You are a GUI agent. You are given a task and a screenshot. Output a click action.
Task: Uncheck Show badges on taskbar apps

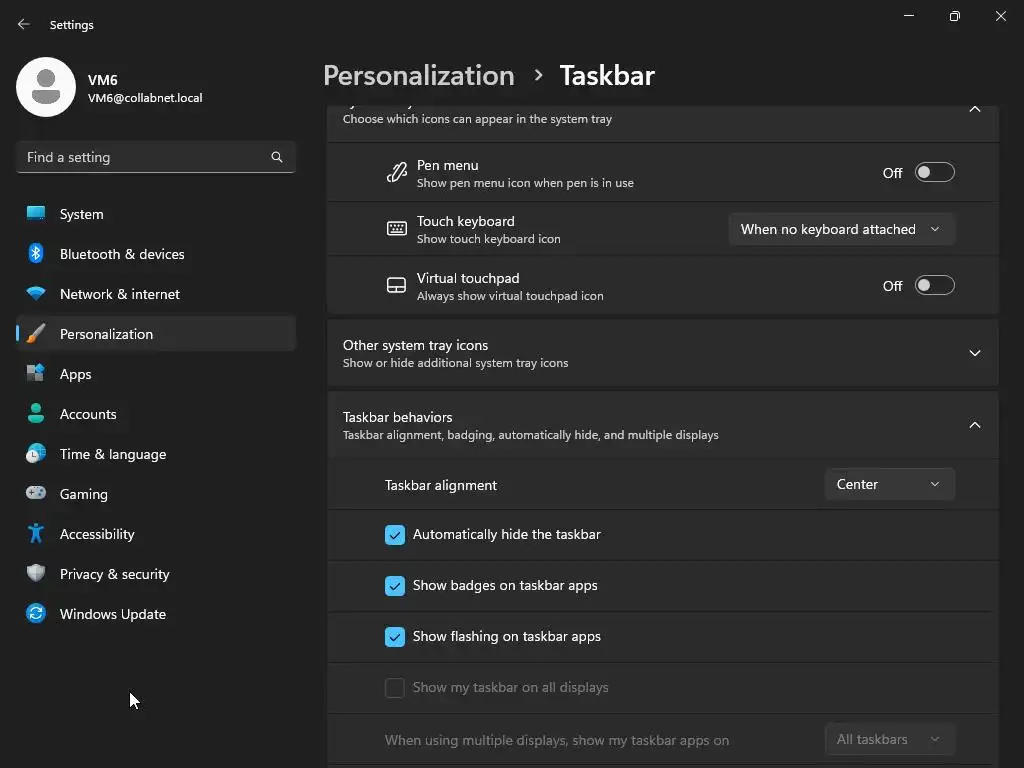395,586
